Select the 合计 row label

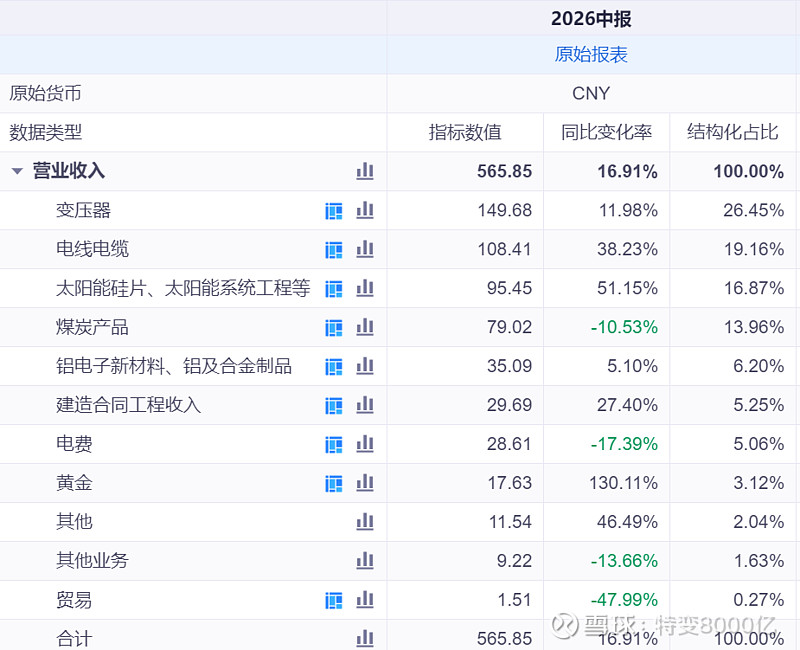click(74, 639)
